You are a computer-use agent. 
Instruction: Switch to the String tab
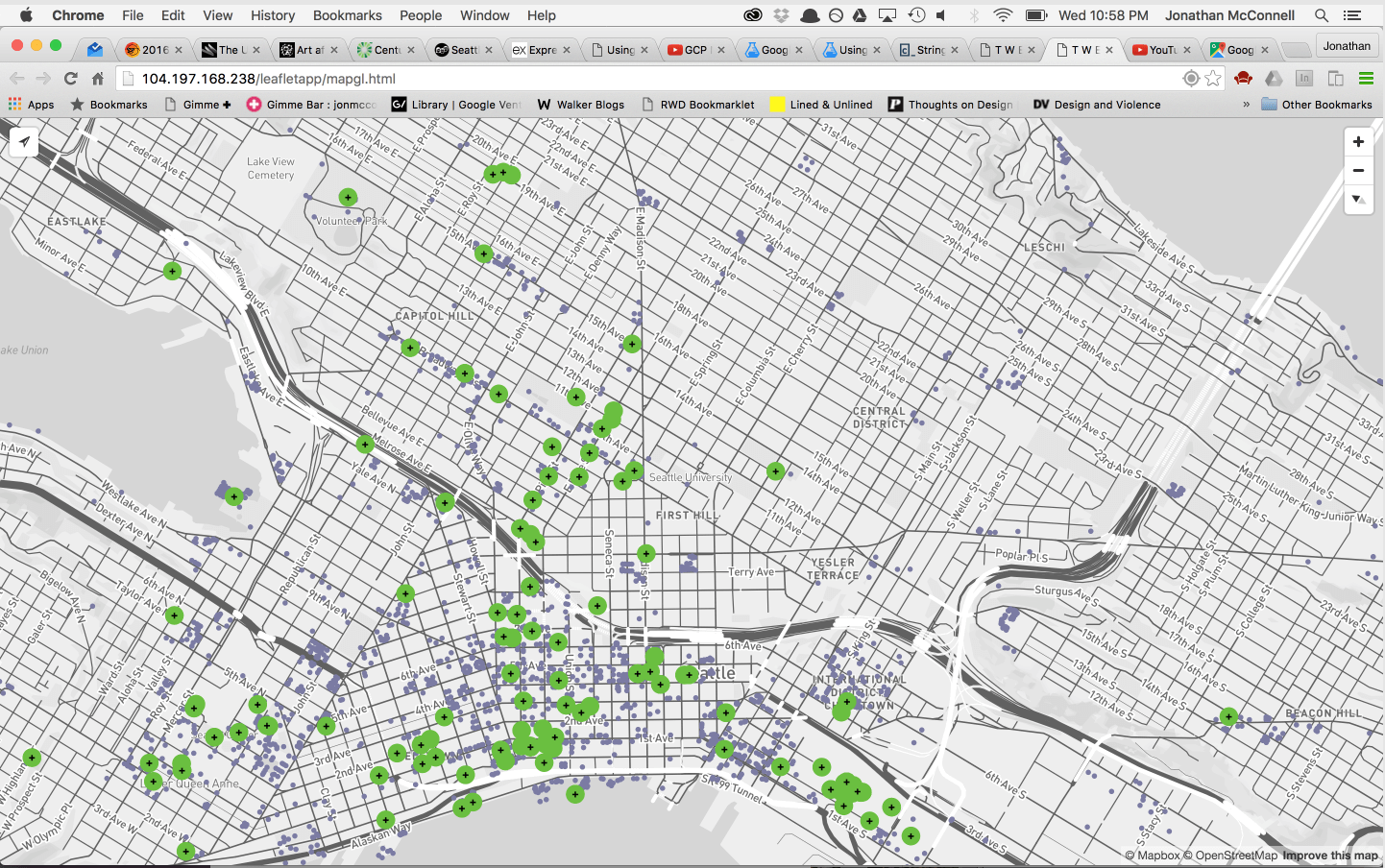coord(929,50)
